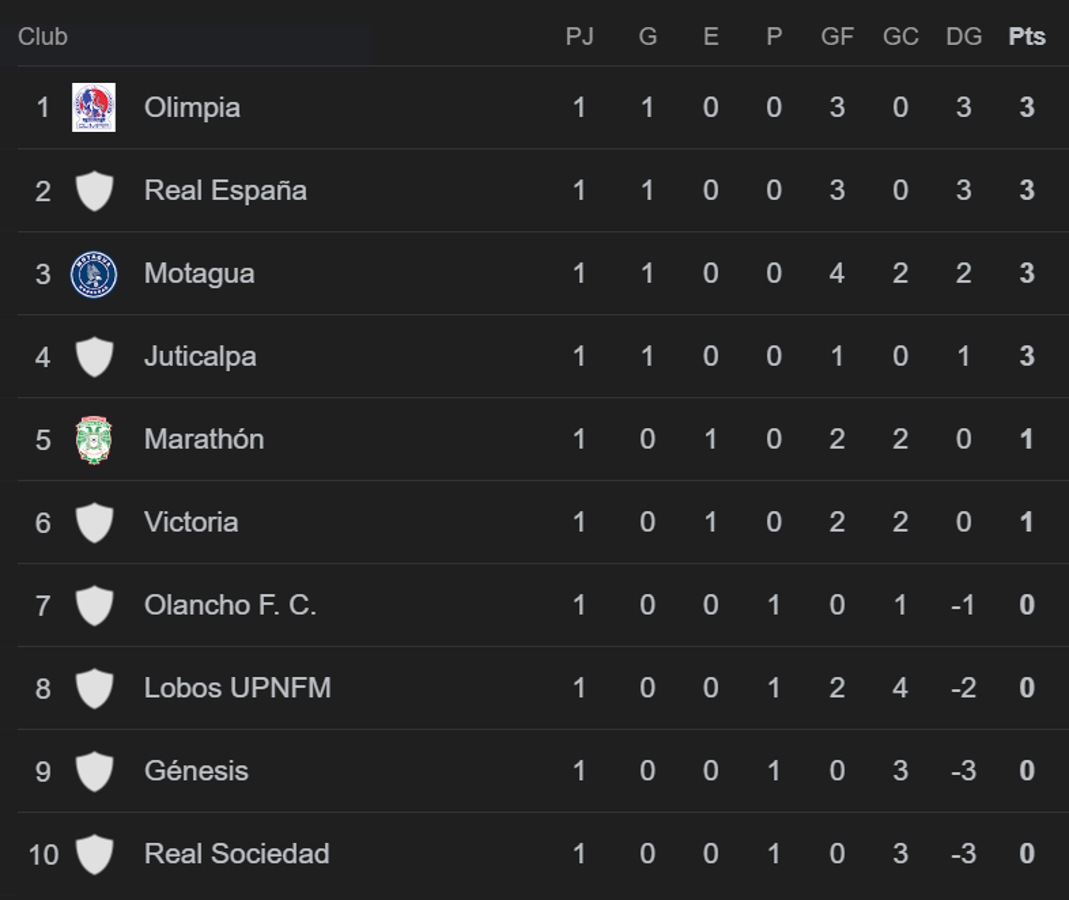Click the Olancho F. C. shield badge

point(95,605)
